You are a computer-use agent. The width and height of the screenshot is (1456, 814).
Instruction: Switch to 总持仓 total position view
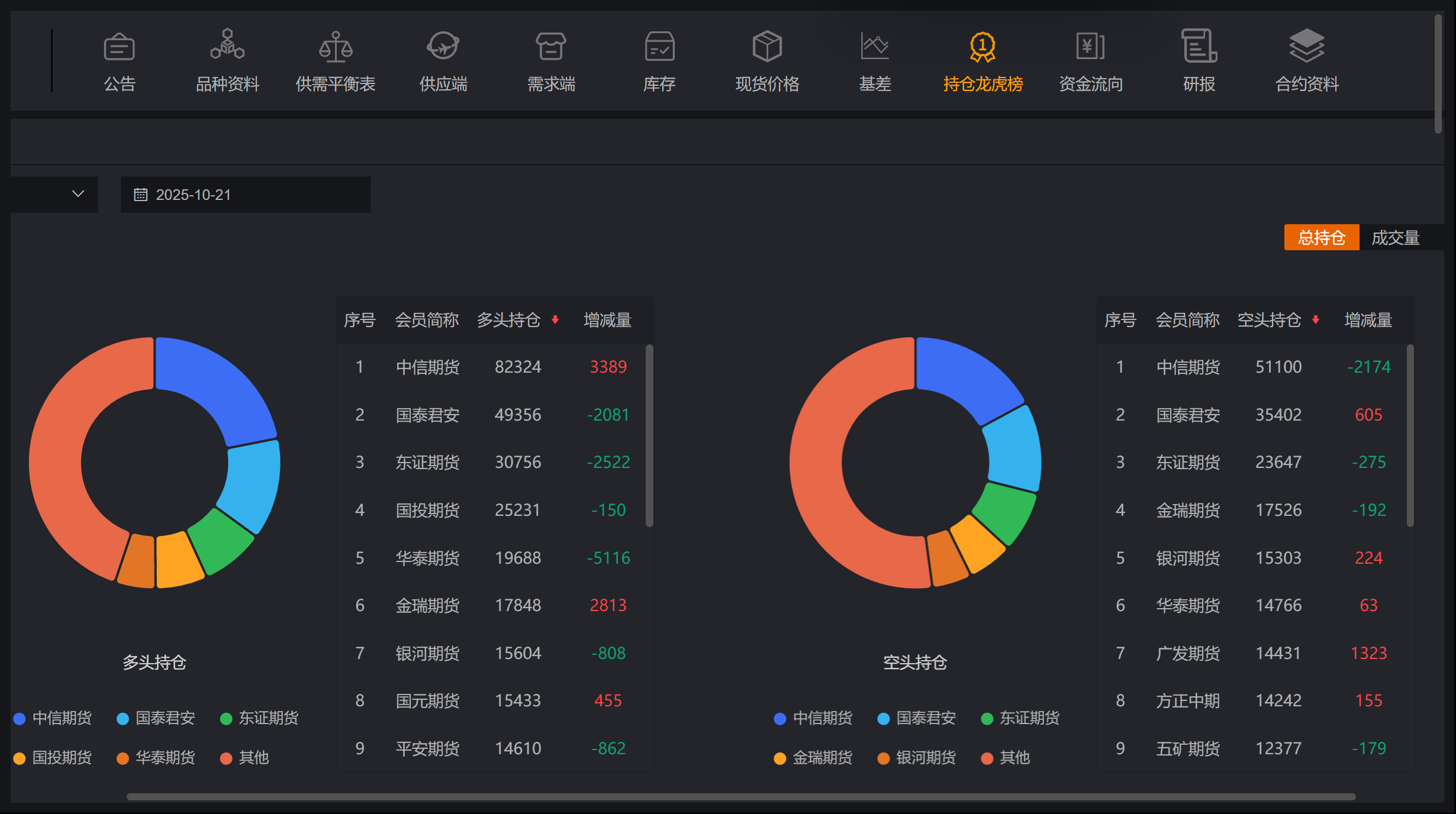click(1321, 238)
